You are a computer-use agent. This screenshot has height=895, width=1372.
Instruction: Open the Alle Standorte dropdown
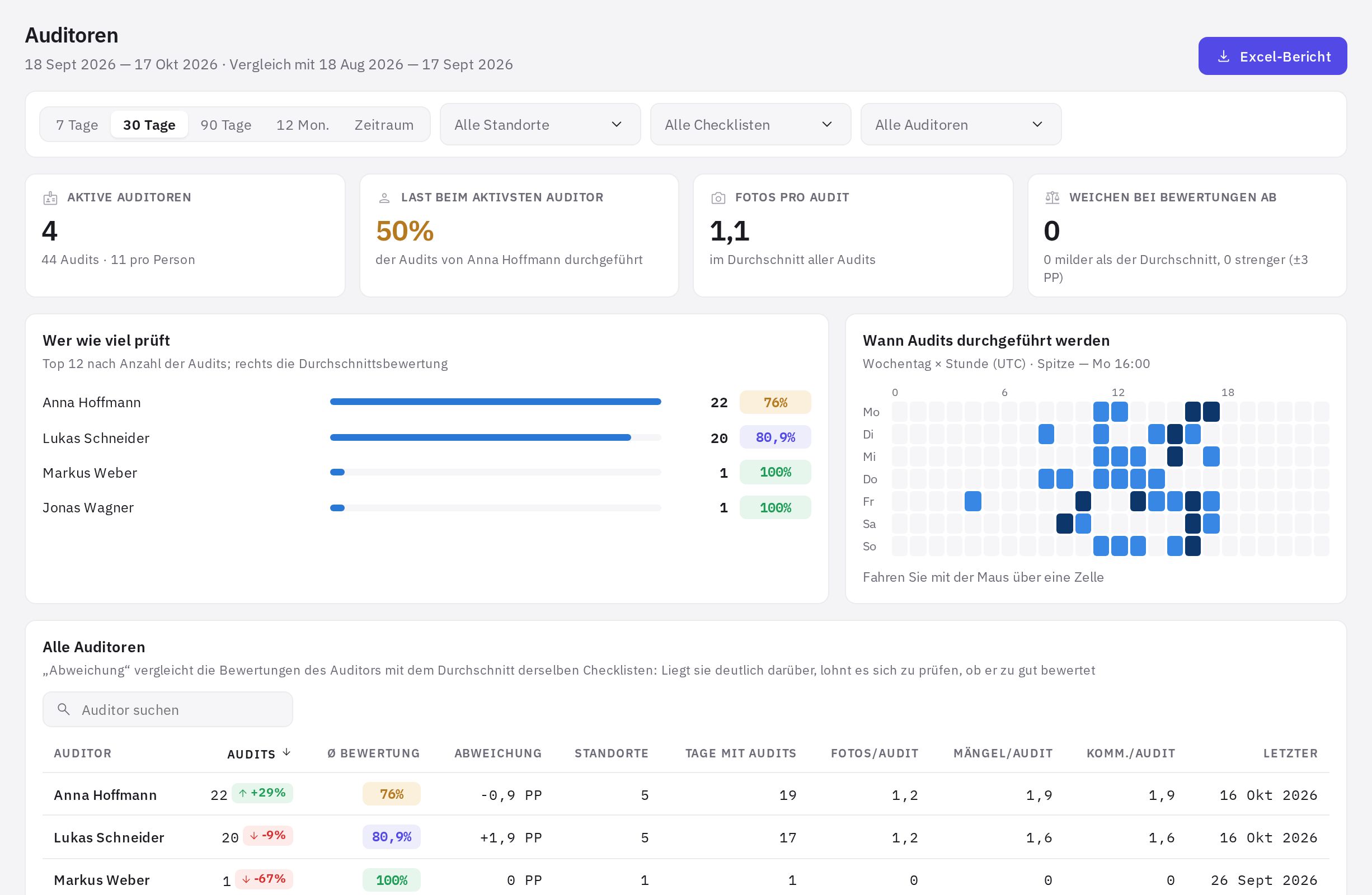tap(540, 125)
